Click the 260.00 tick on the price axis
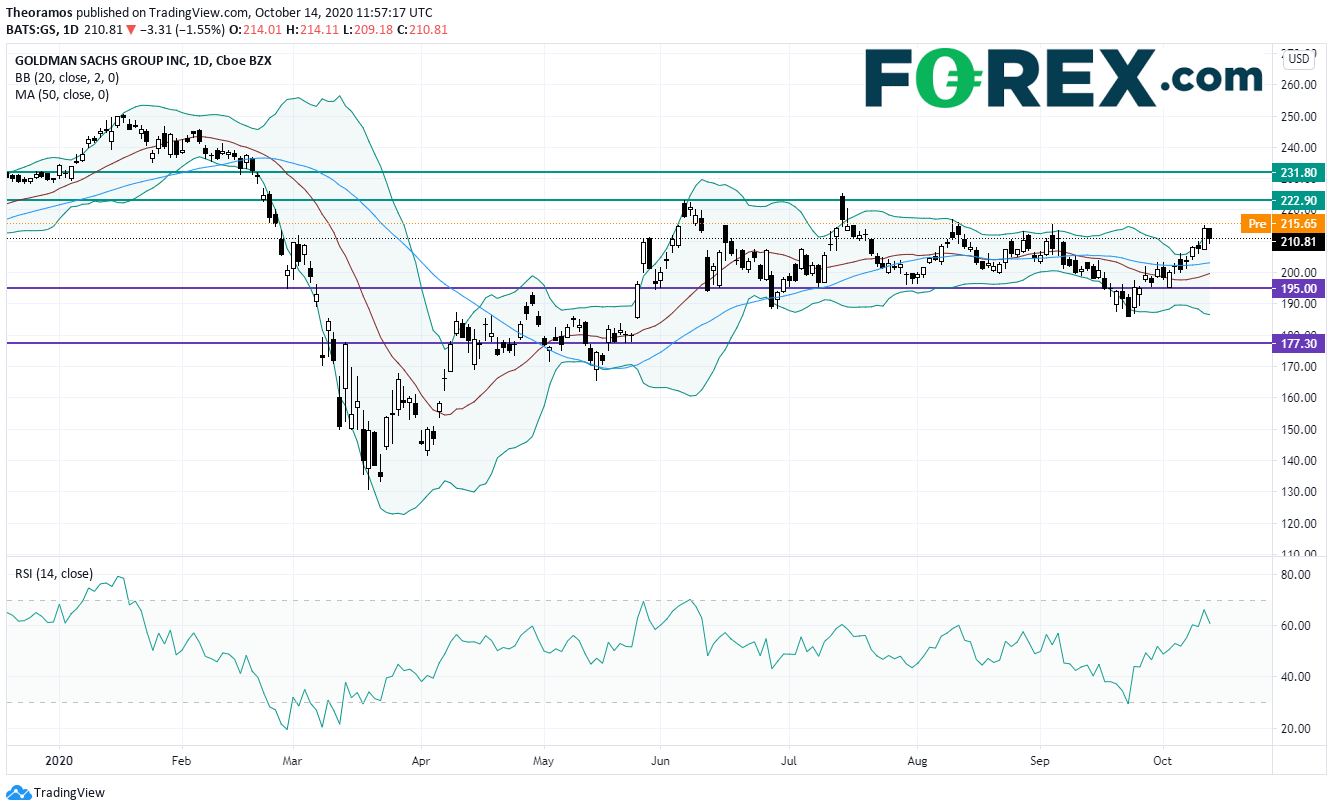The image size is (1333, 811). click(1299, 85)
